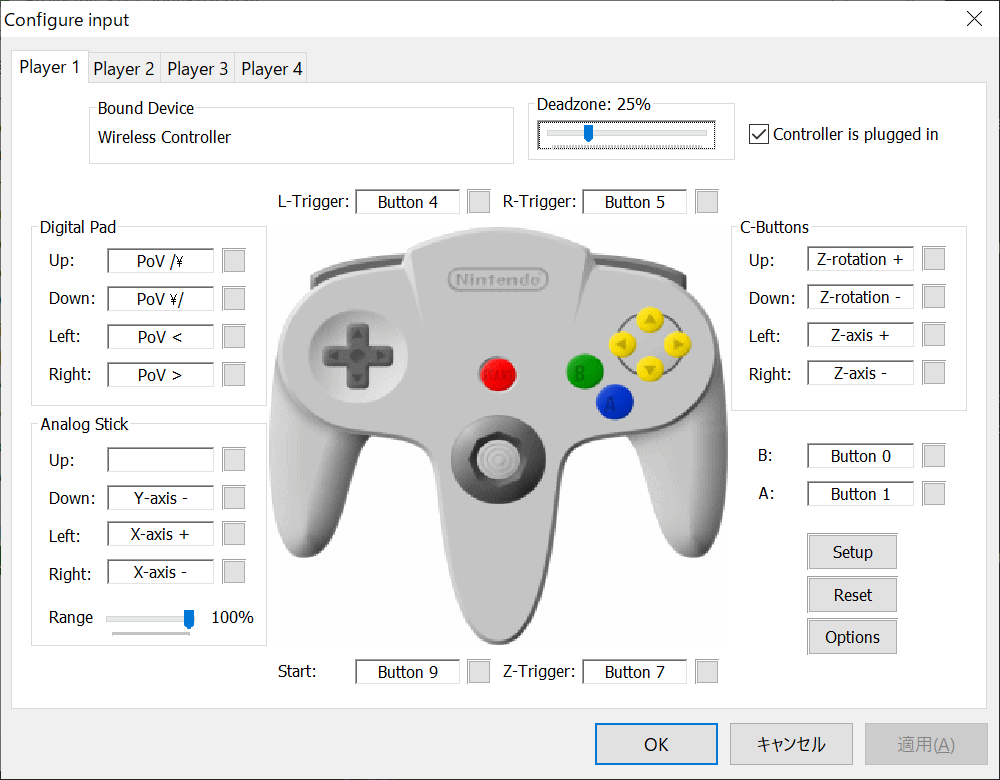Viewport: 1000px width, 780px height.
Task: Click small button beside Digital Pad Down
Action: coord(234,298)
